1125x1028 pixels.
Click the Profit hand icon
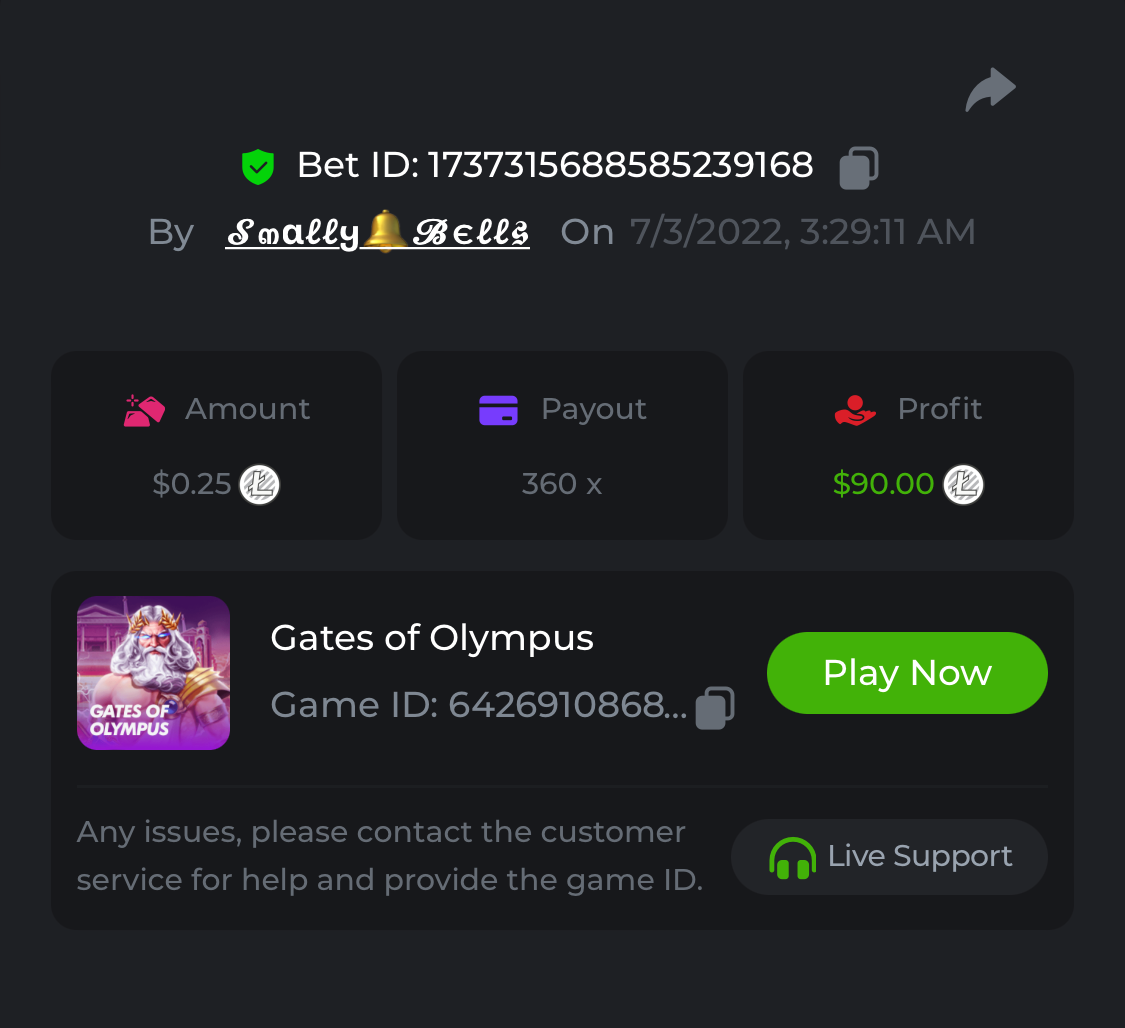855,410
